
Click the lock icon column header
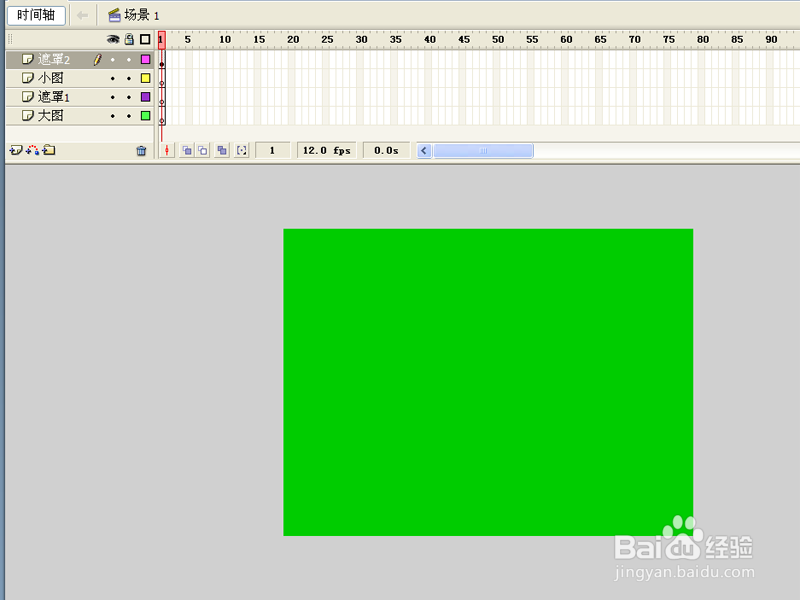129,39
